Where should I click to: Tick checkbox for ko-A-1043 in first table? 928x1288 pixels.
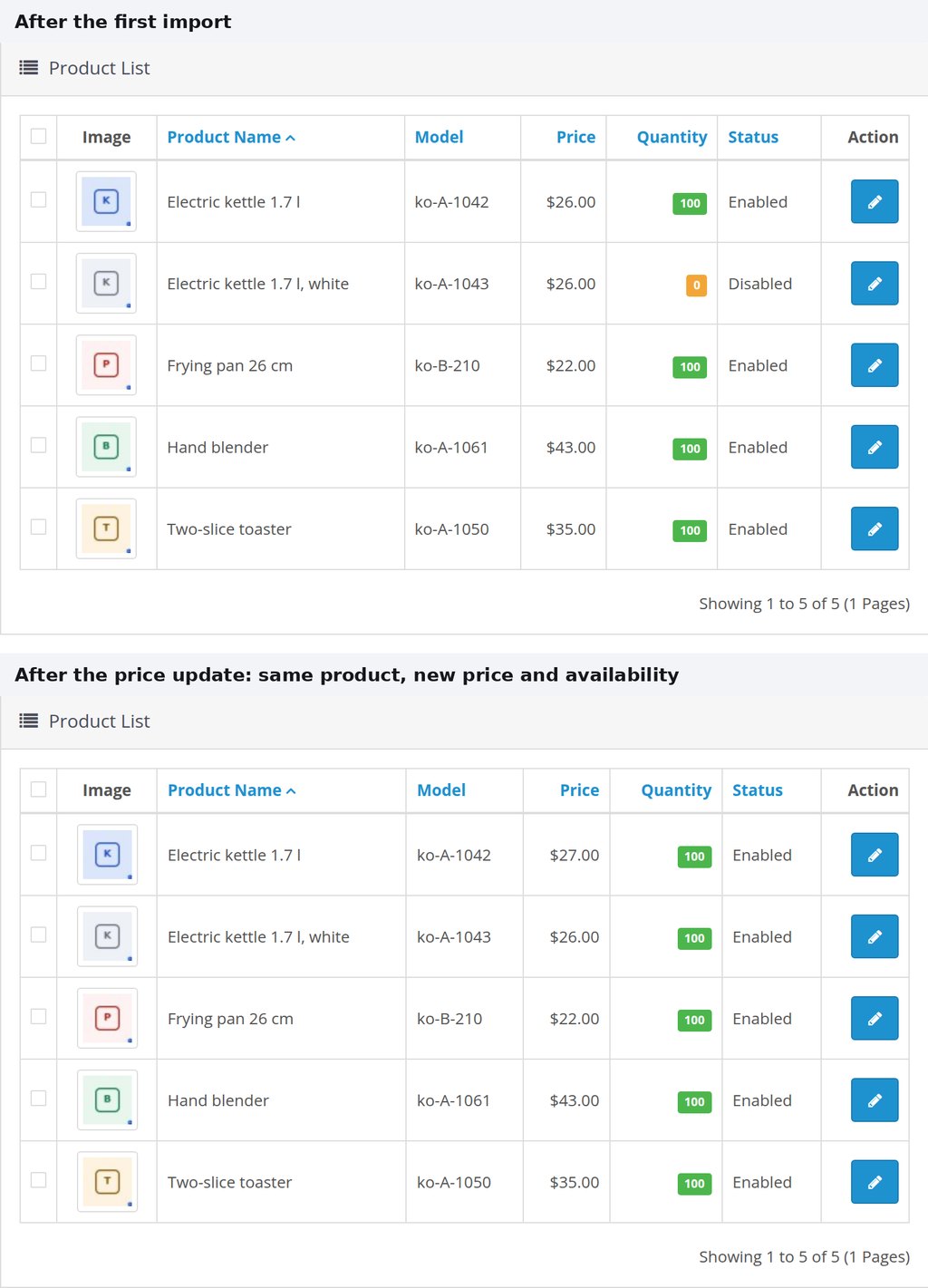pos(38,281)
